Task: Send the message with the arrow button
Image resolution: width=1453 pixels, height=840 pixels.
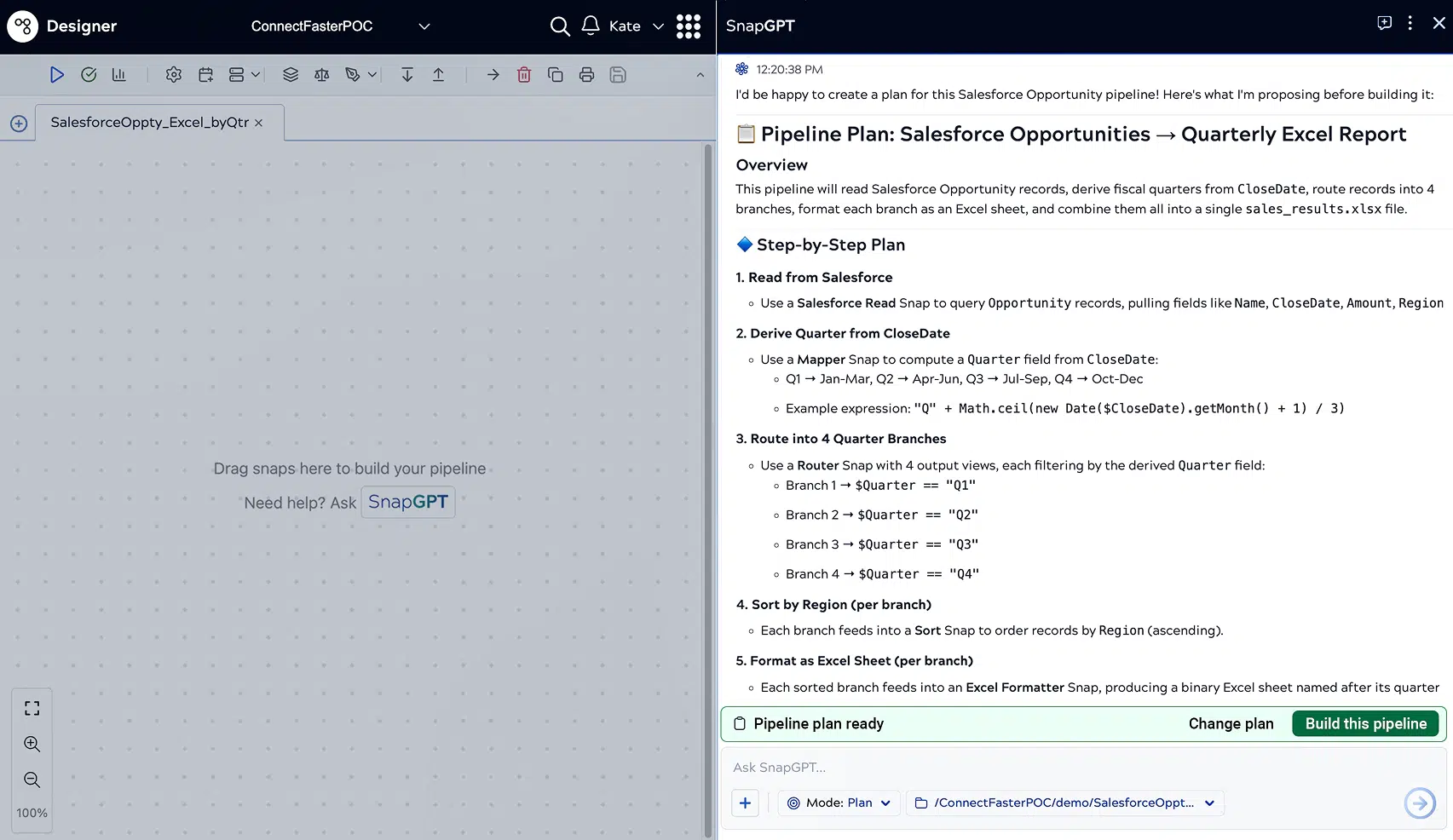Action: click(1420, 803)
